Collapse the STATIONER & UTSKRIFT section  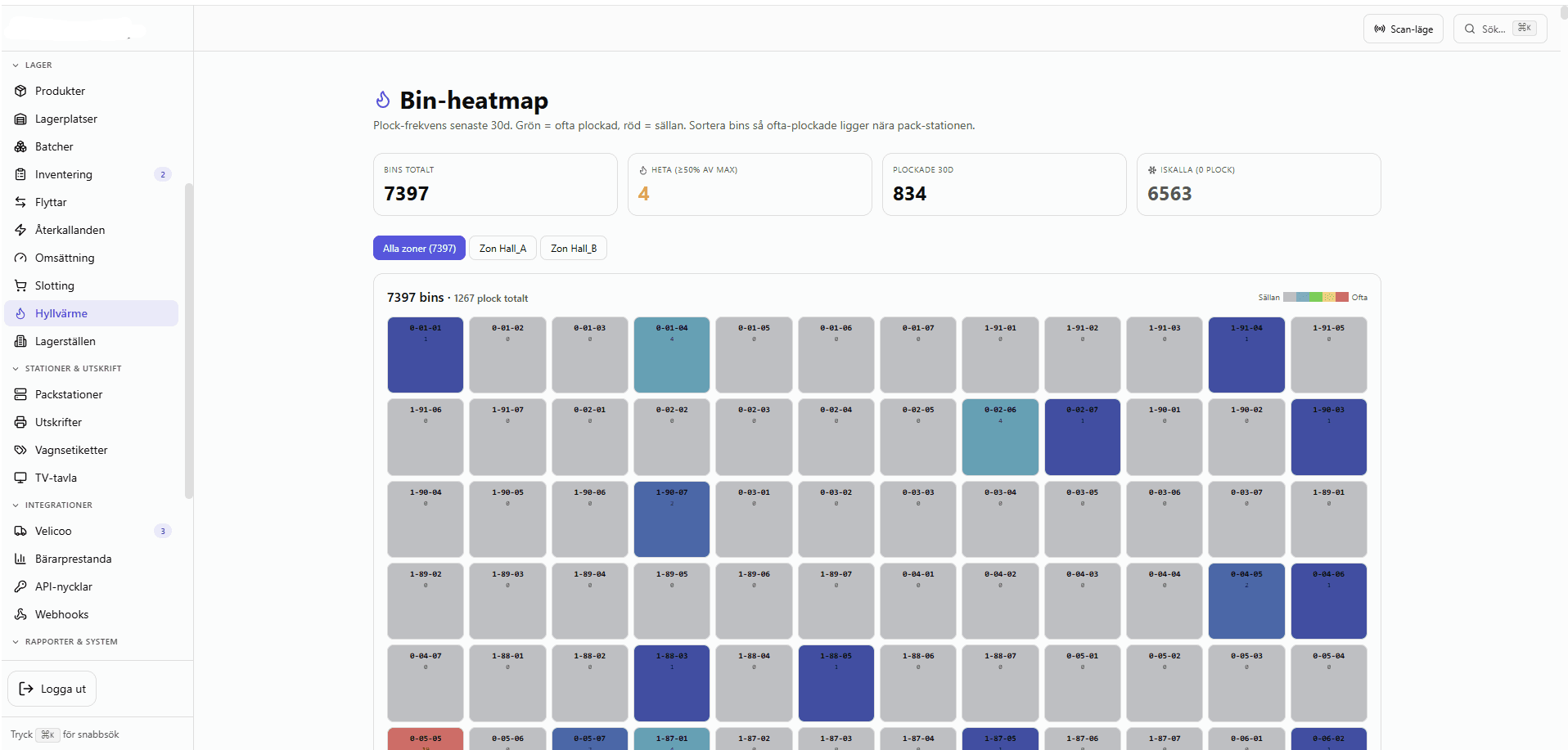click(x=66, y=368)
